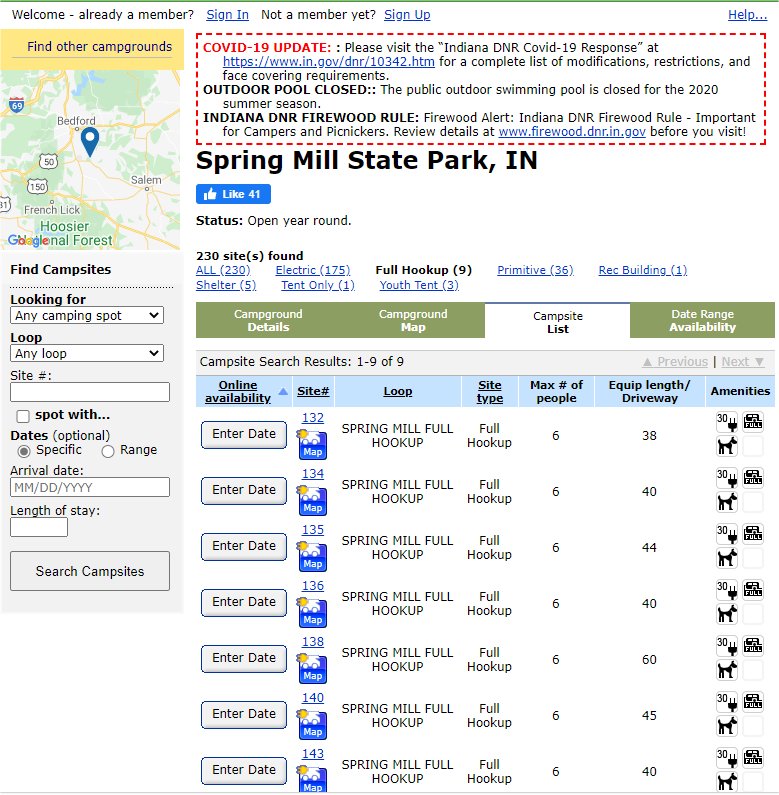
Task: Click the Length of stay input field
Action: click(39, 527)
